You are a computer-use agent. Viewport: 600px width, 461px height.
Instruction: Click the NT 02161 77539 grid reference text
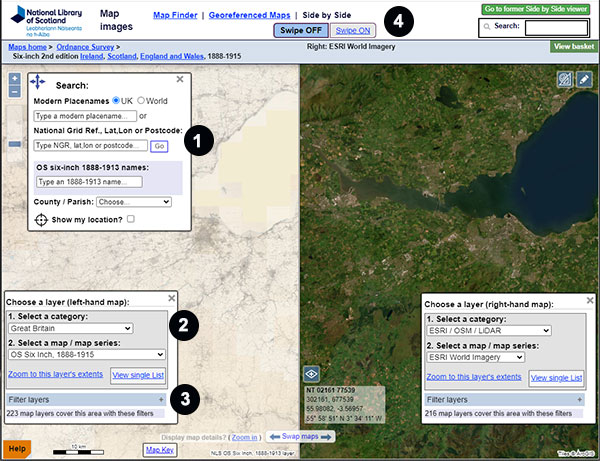pos(331,390)
